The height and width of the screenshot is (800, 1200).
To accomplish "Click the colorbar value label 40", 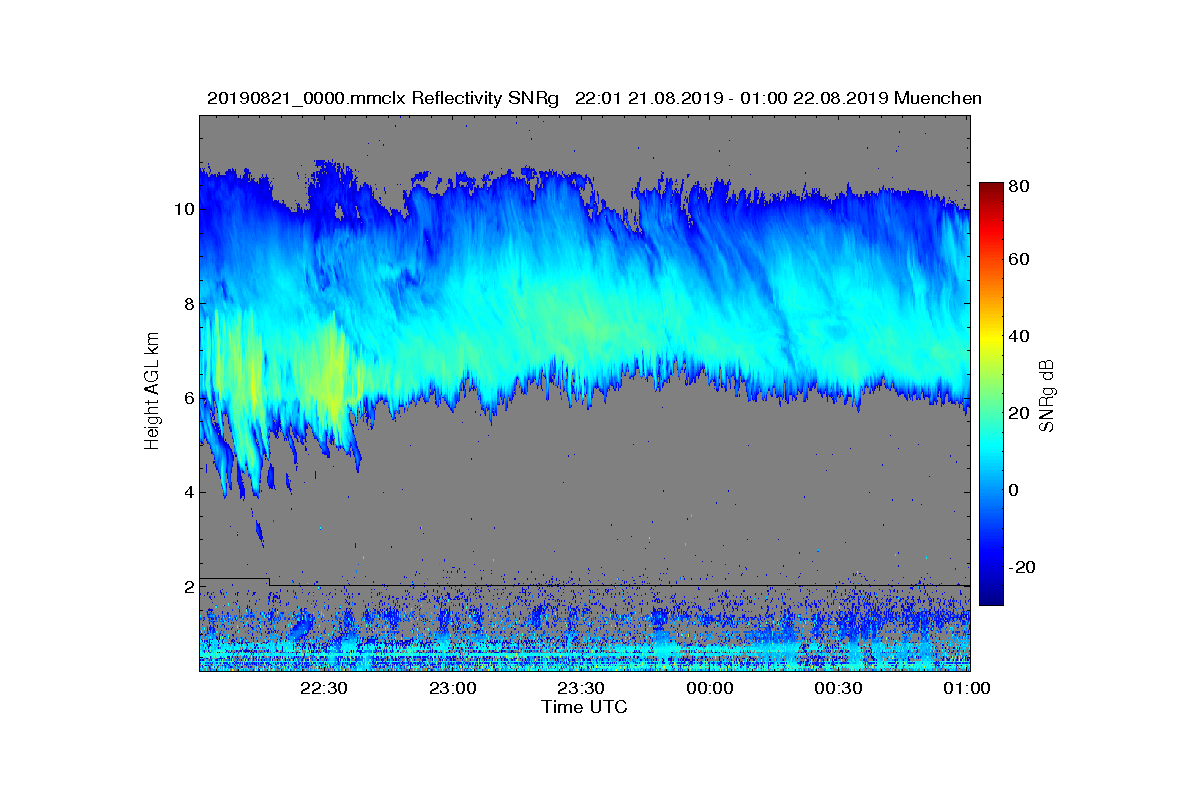I will click(1021, 336).
